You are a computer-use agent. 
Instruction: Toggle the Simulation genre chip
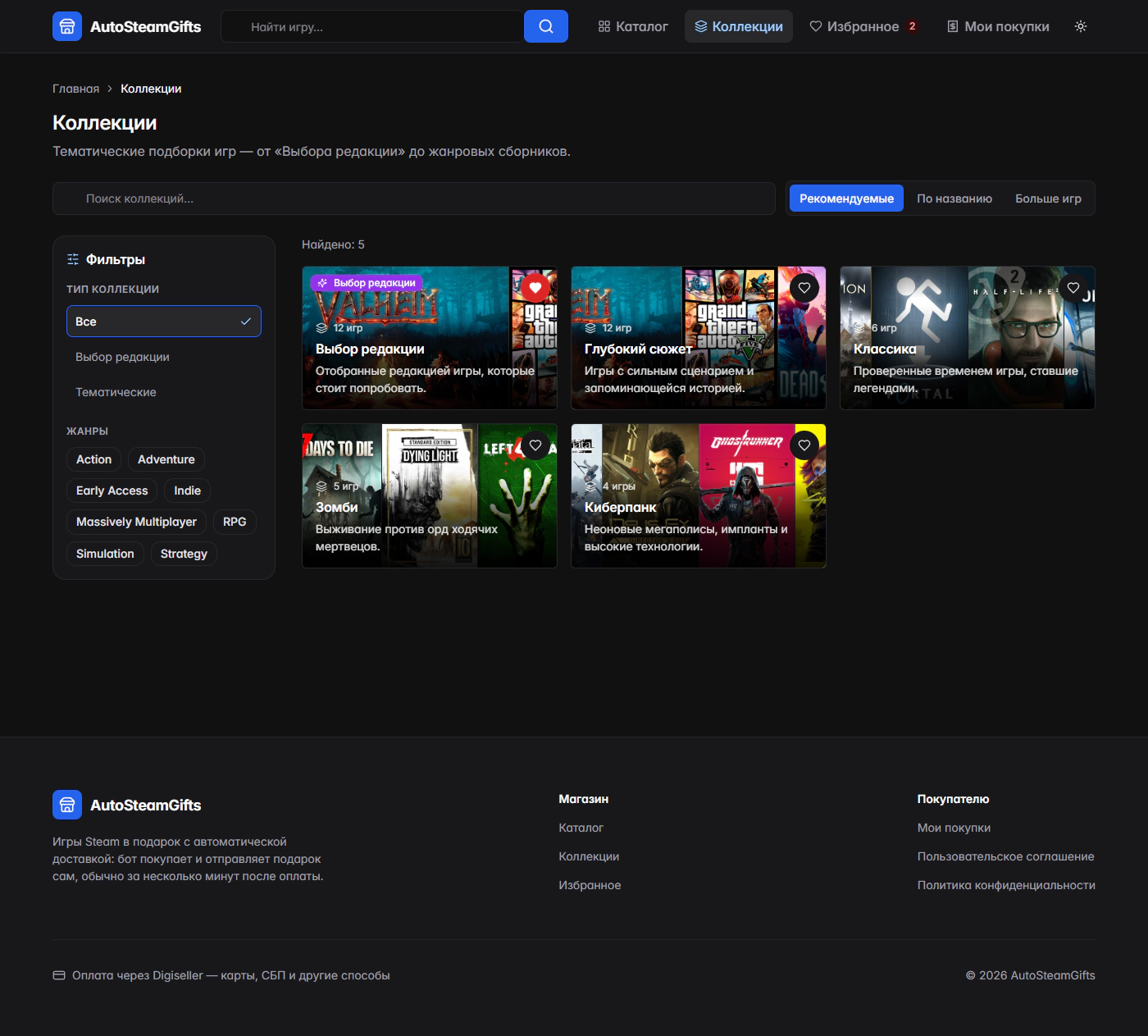click(105, 554)
